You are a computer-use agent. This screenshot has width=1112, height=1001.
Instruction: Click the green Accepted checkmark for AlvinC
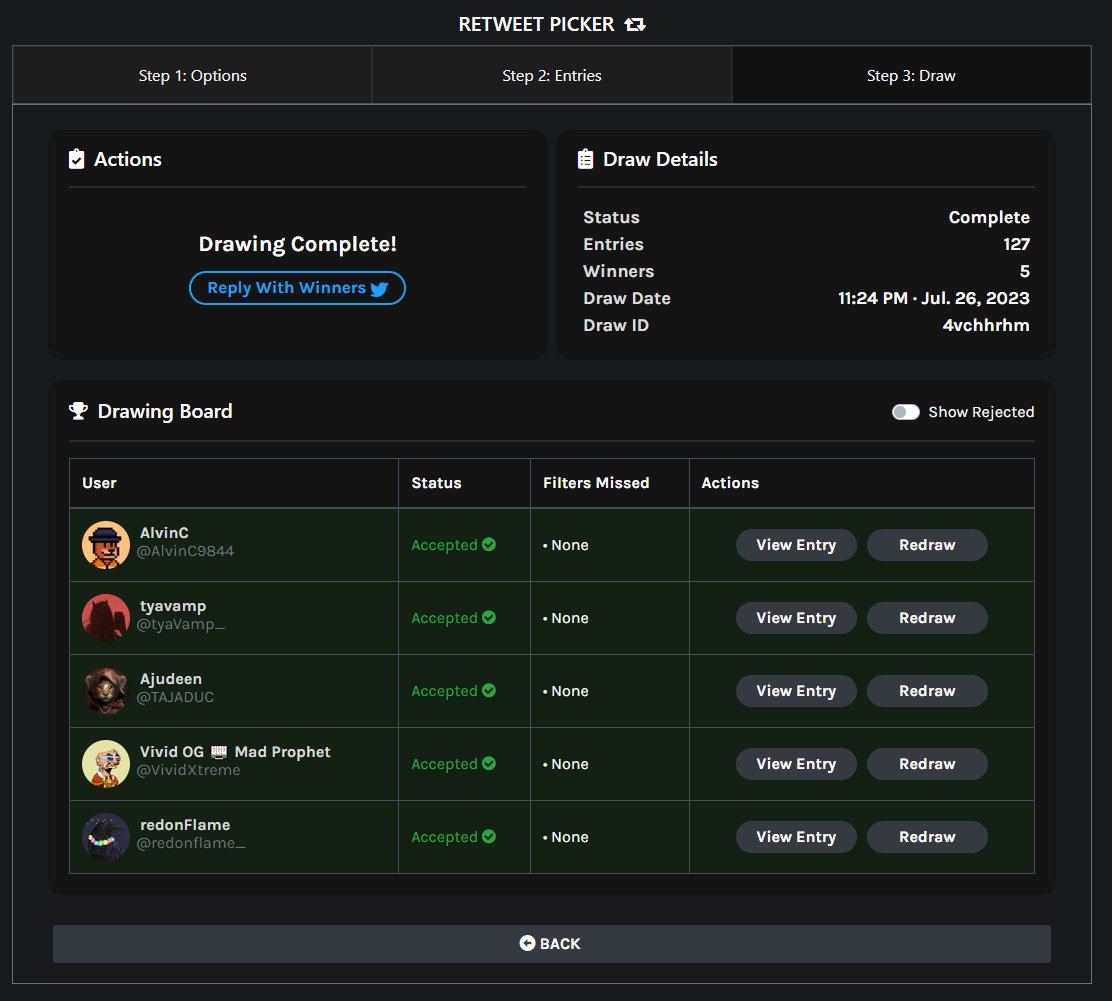click(488, 544)
